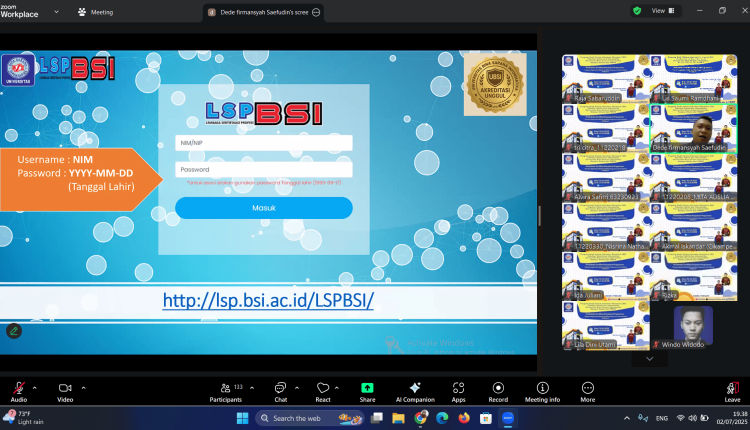The height and width of the screenshot is (430, 750).
Task: Show next page of participant thumbnails
Action: 649,358
